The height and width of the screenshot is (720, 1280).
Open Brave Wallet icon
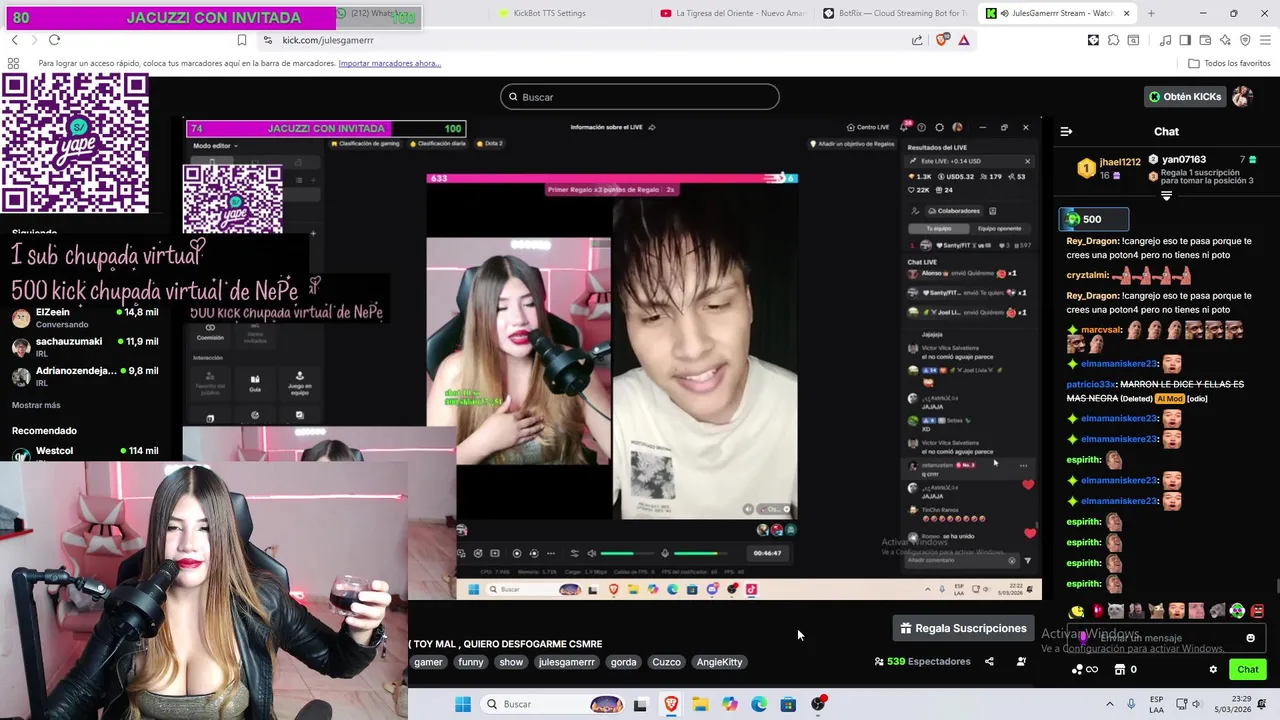1206,40
